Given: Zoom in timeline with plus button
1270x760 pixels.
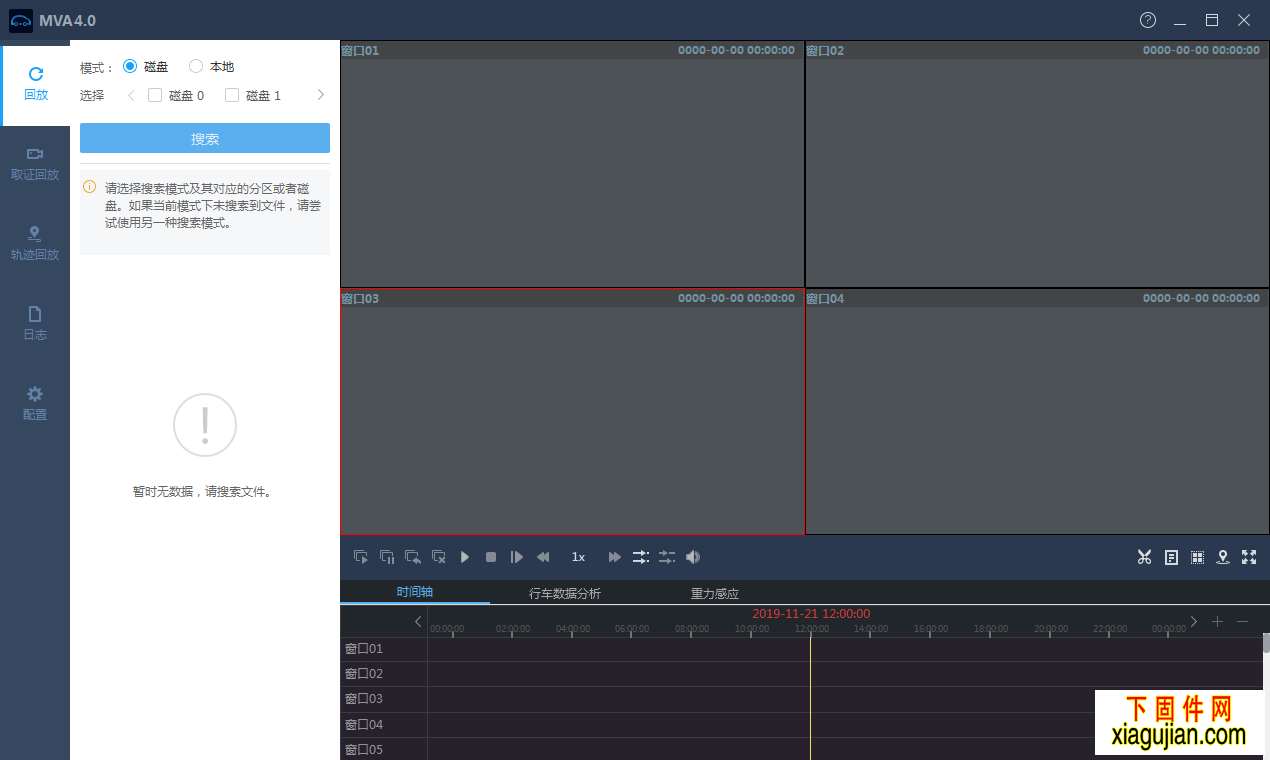Looking at the screenshot, I should pyautogui.click(x=1217, y=621).
